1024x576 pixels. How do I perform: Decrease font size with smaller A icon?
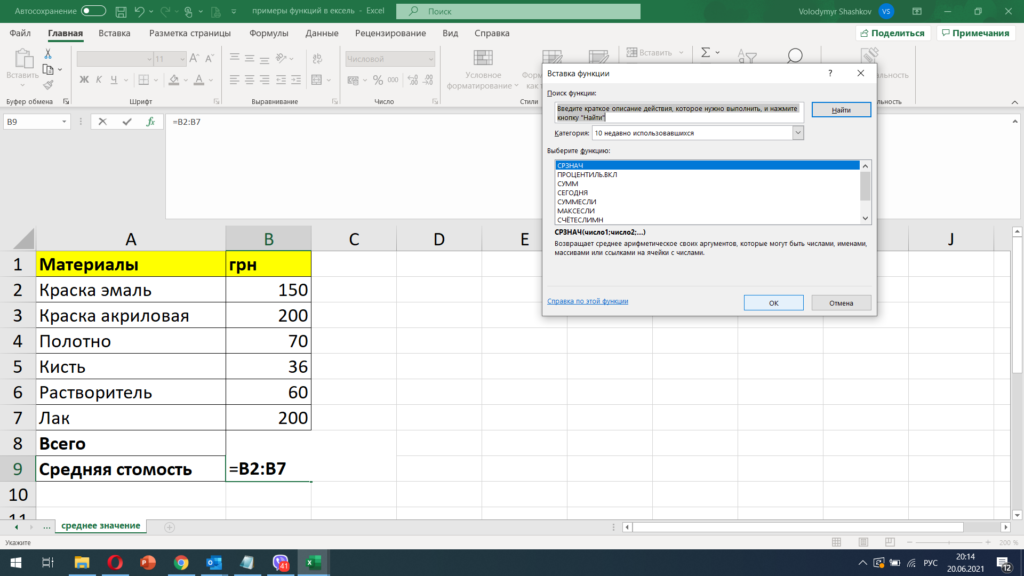pos(209,59)
